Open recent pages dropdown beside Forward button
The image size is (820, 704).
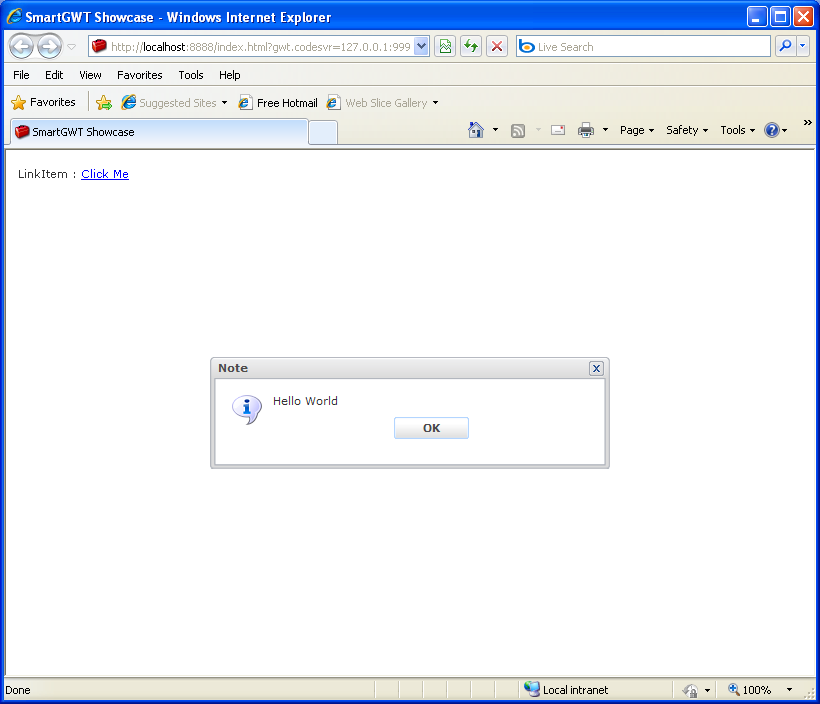pos(72,47)
